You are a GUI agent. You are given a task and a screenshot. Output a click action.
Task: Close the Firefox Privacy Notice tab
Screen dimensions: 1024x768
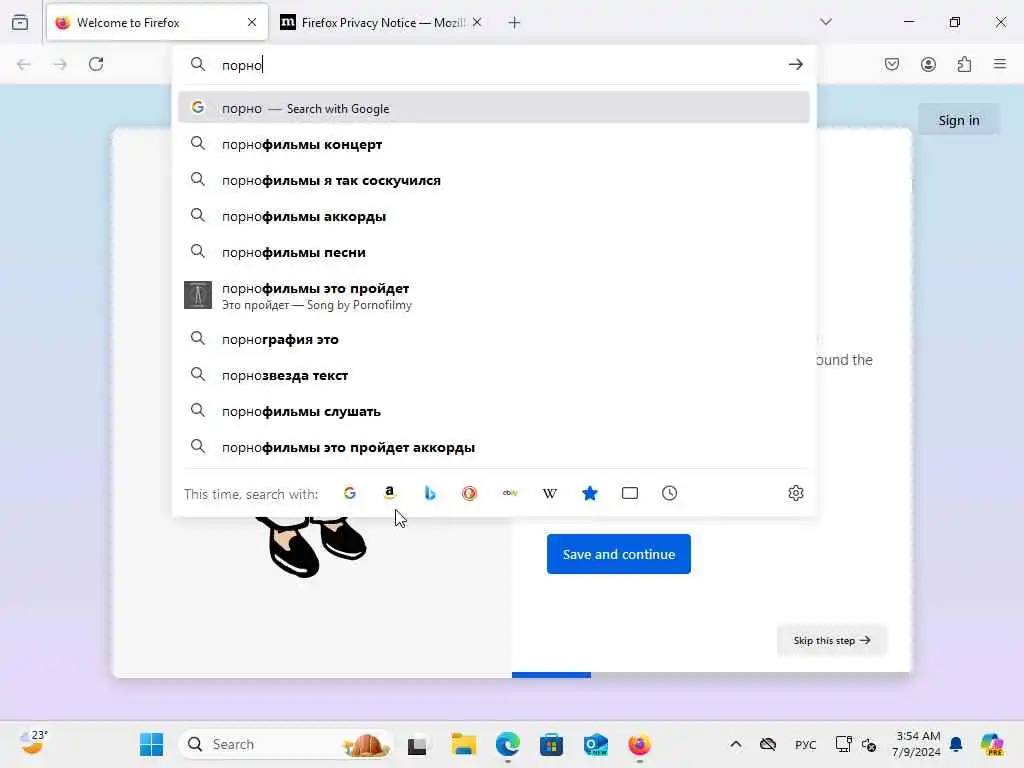point(477,22)
